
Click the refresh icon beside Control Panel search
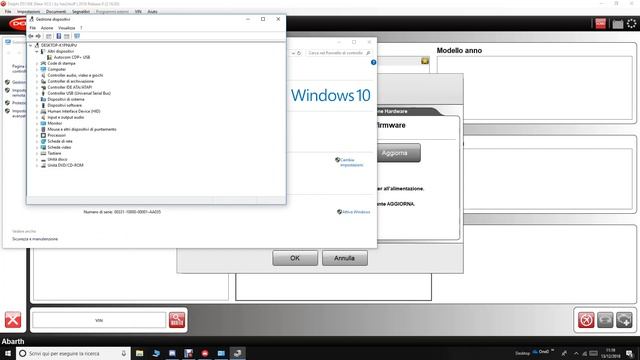point(299,53)
